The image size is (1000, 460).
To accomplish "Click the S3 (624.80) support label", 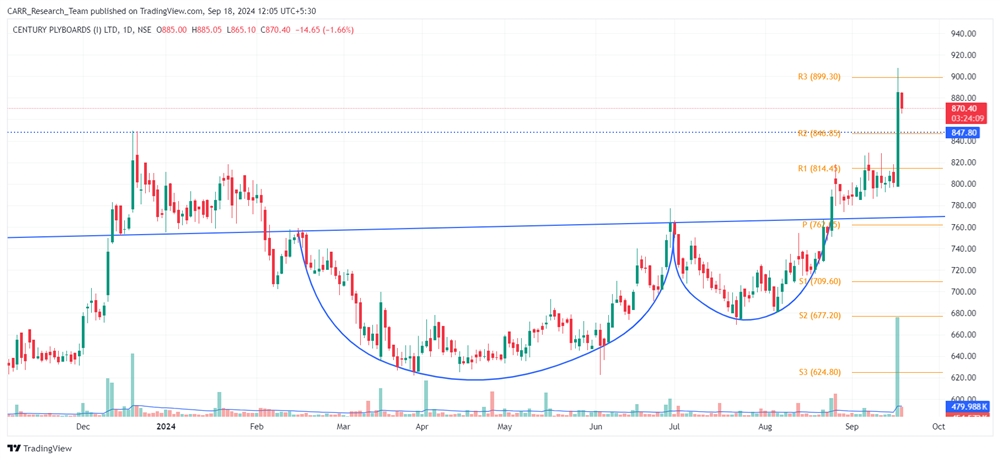I will [819, 372].
